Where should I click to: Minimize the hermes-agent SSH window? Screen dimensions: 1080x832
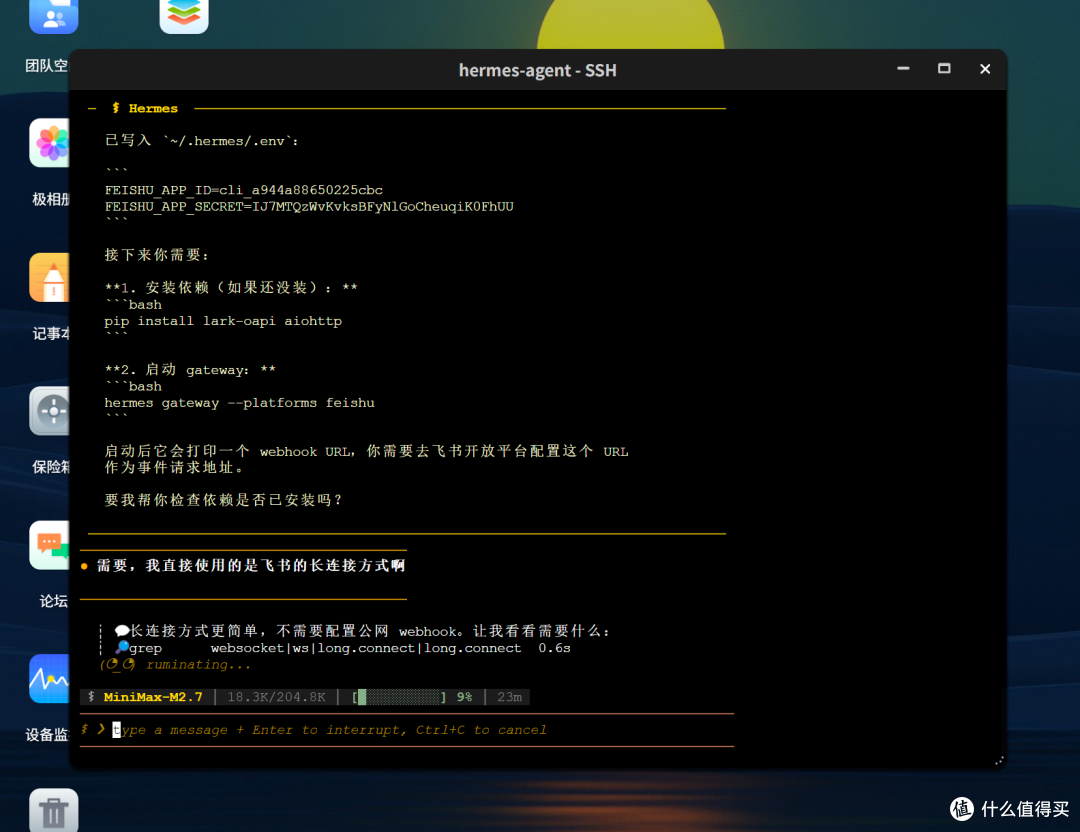tap(903, 69)
